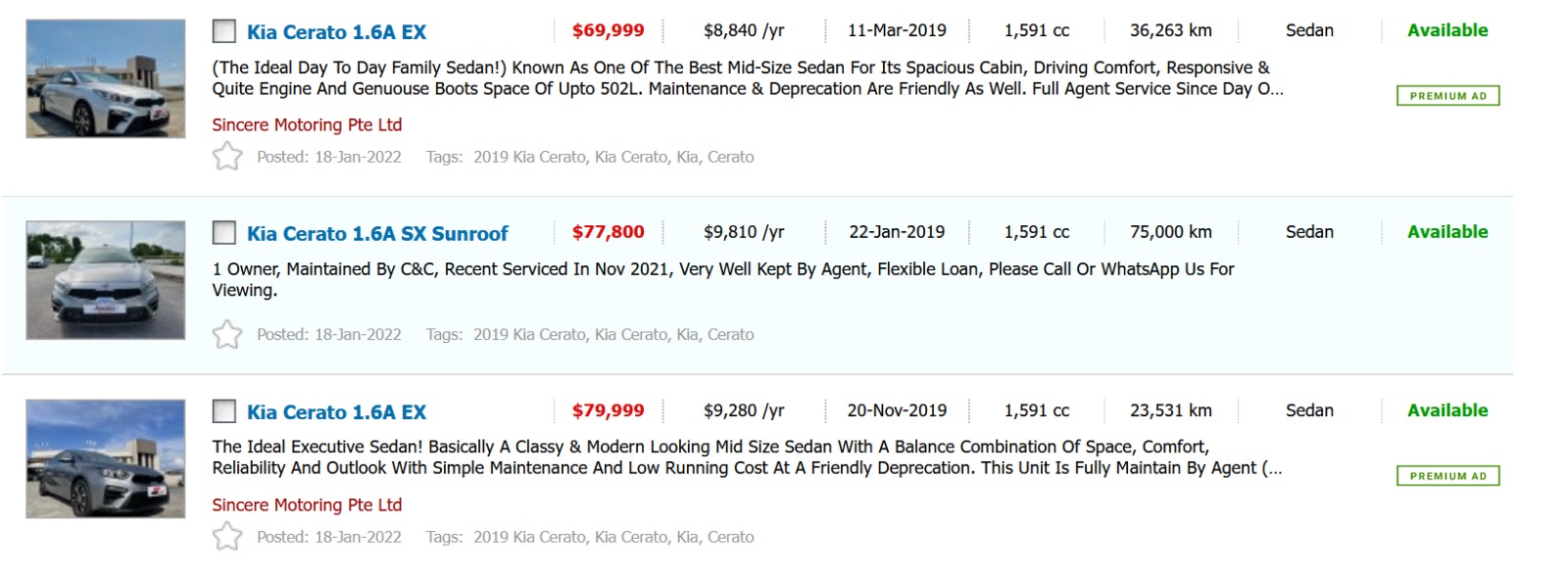Star the $69,999 Kia Cerato listing
Image resolution: width=1568 pixels, height=574 pixels.
coord(227,157)
